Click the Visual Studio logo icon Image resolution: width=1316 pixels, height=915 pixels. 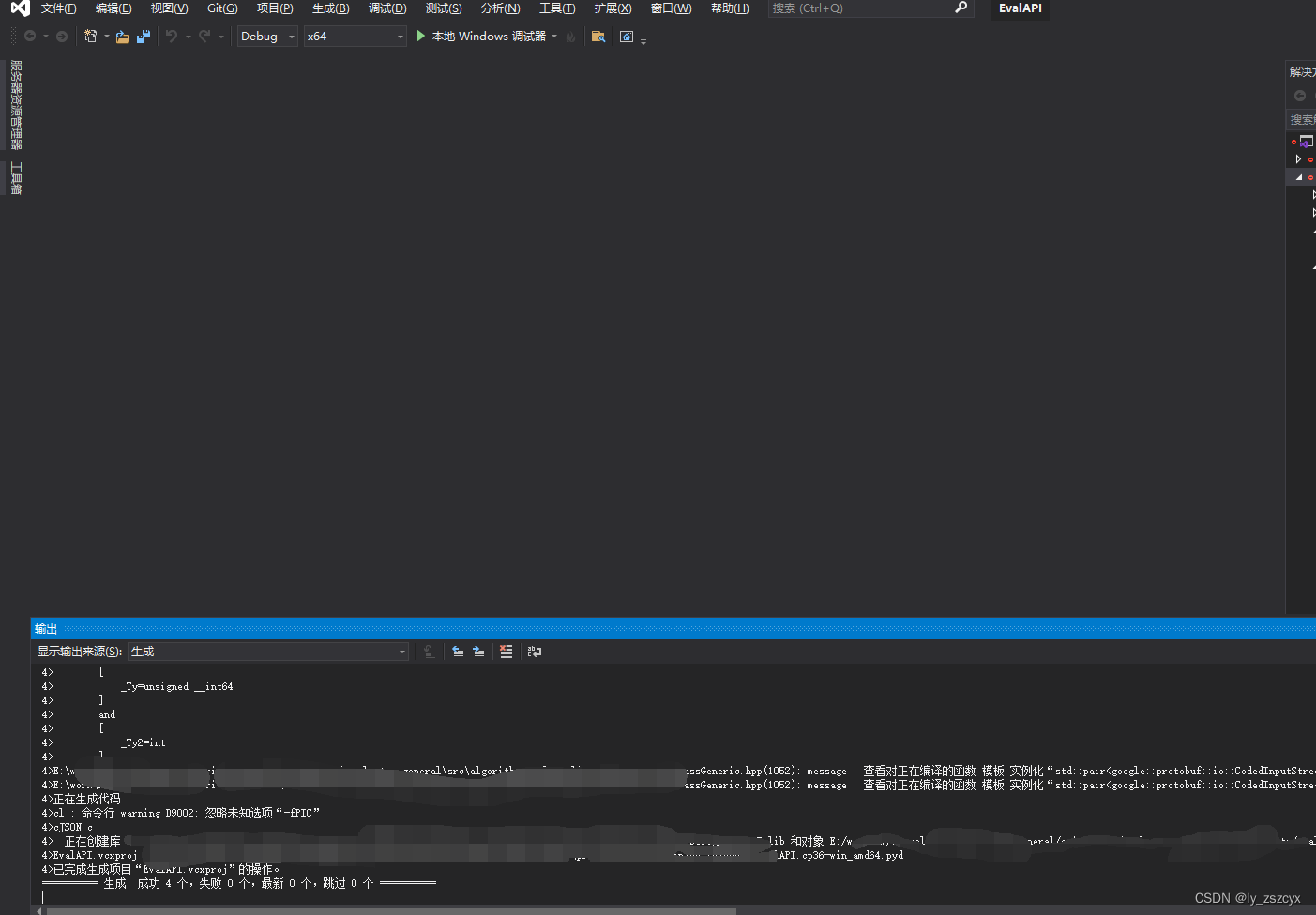pos(20,8)
